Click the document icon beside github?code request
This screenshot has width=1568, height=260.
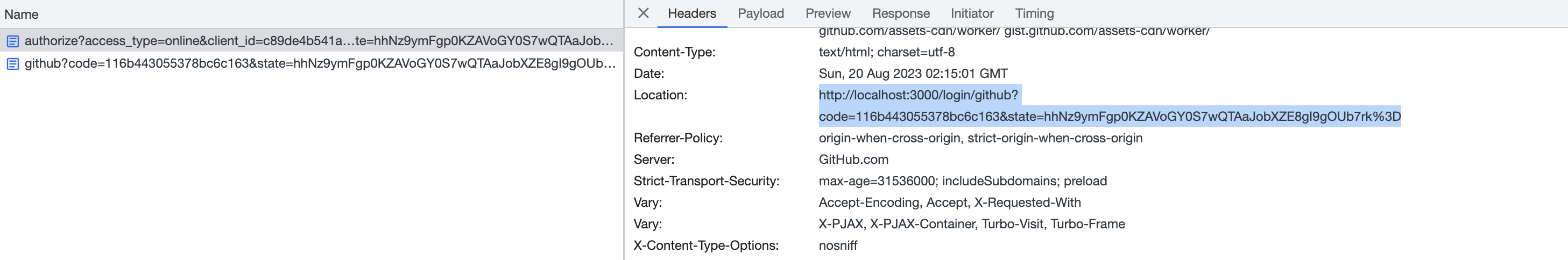point(12,64)
